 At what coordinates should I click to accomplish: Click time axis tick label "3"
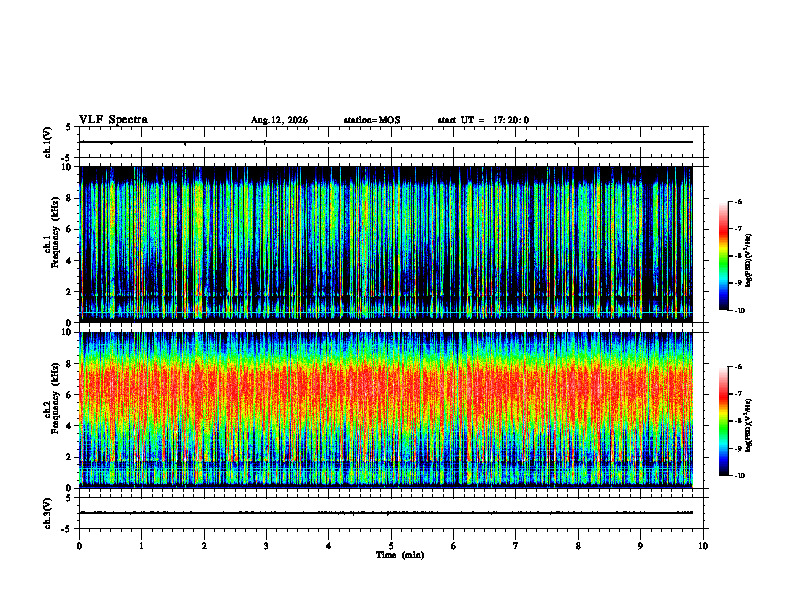266,546
